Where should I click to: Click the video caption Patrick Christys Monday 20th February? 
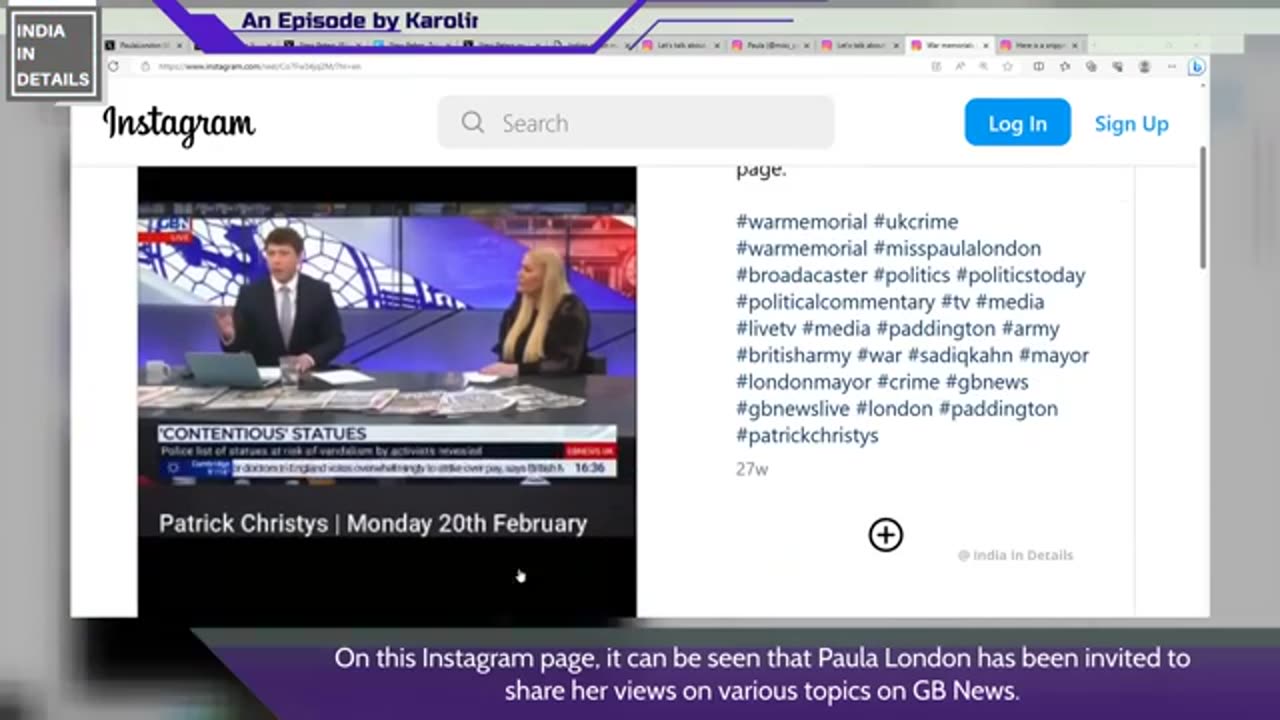click(373, 524)
